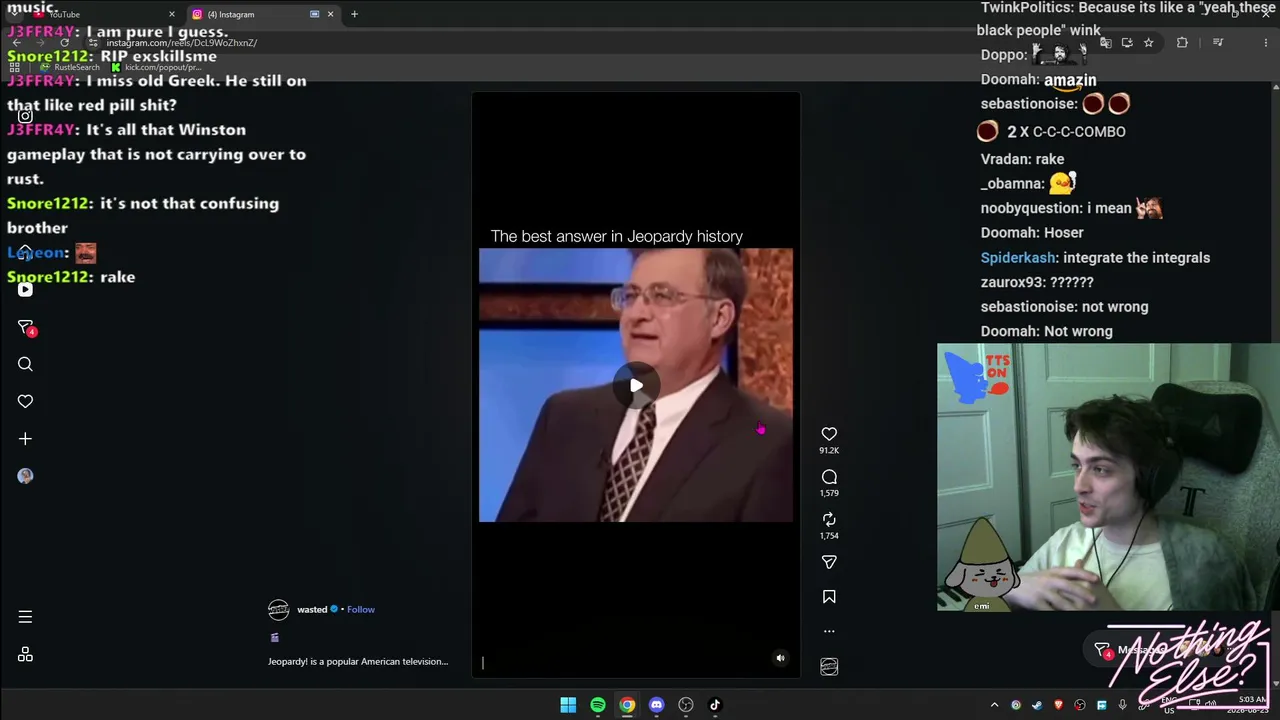The width and height of the screenshot is (1280, 720).
Task: Click the Chrome address bar URL
Action: 182,43
